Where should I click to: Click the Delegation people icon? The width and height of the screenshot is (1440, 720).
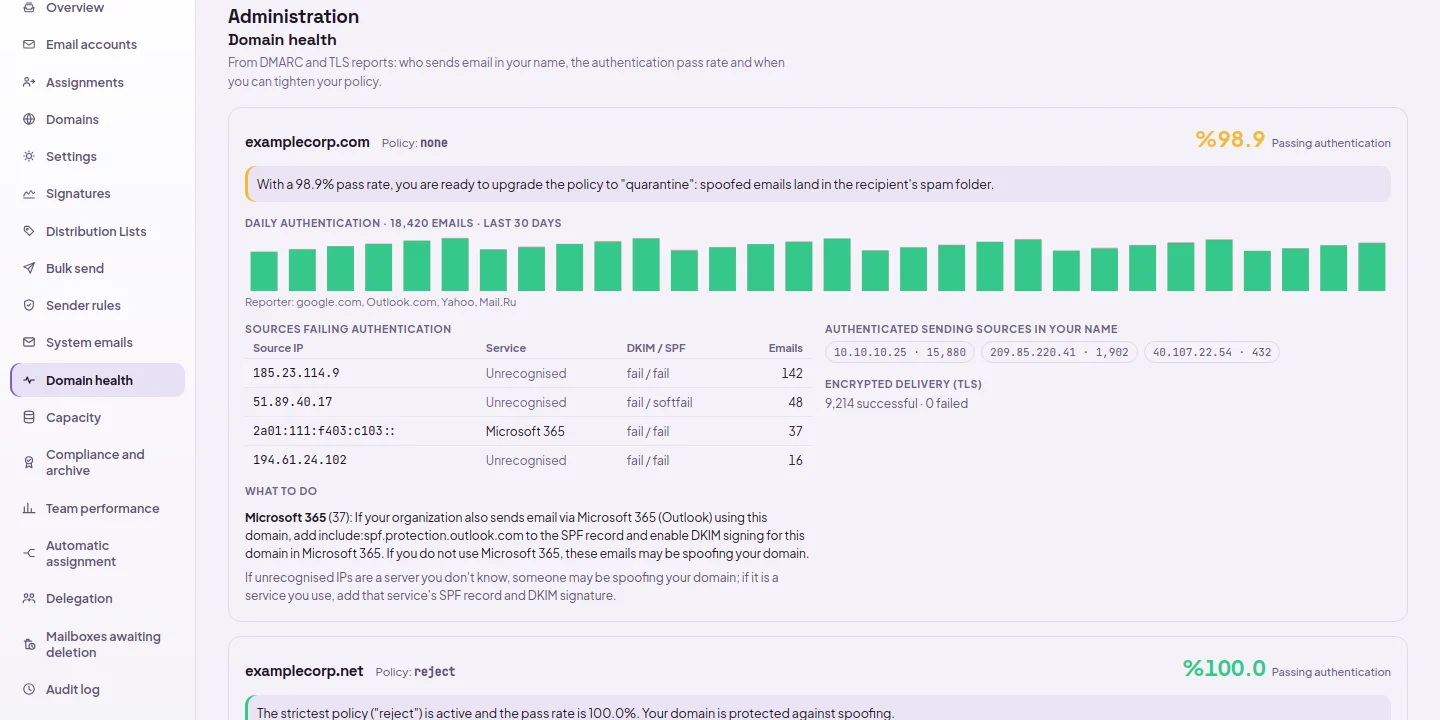tap(29, 599)
